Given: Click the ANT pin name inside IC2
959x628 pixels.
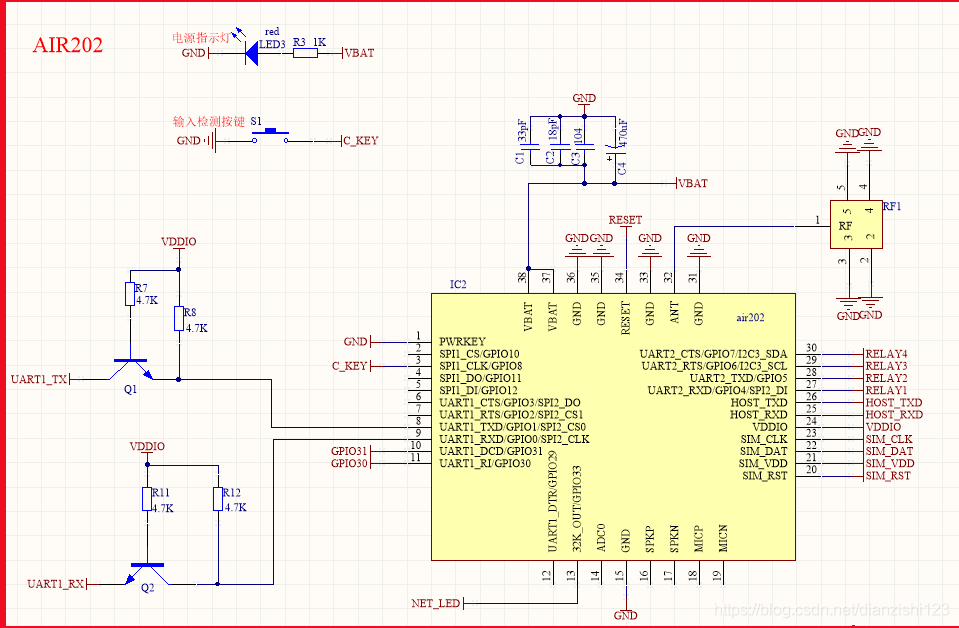Looking at the screenshot, I should (675, 313).
